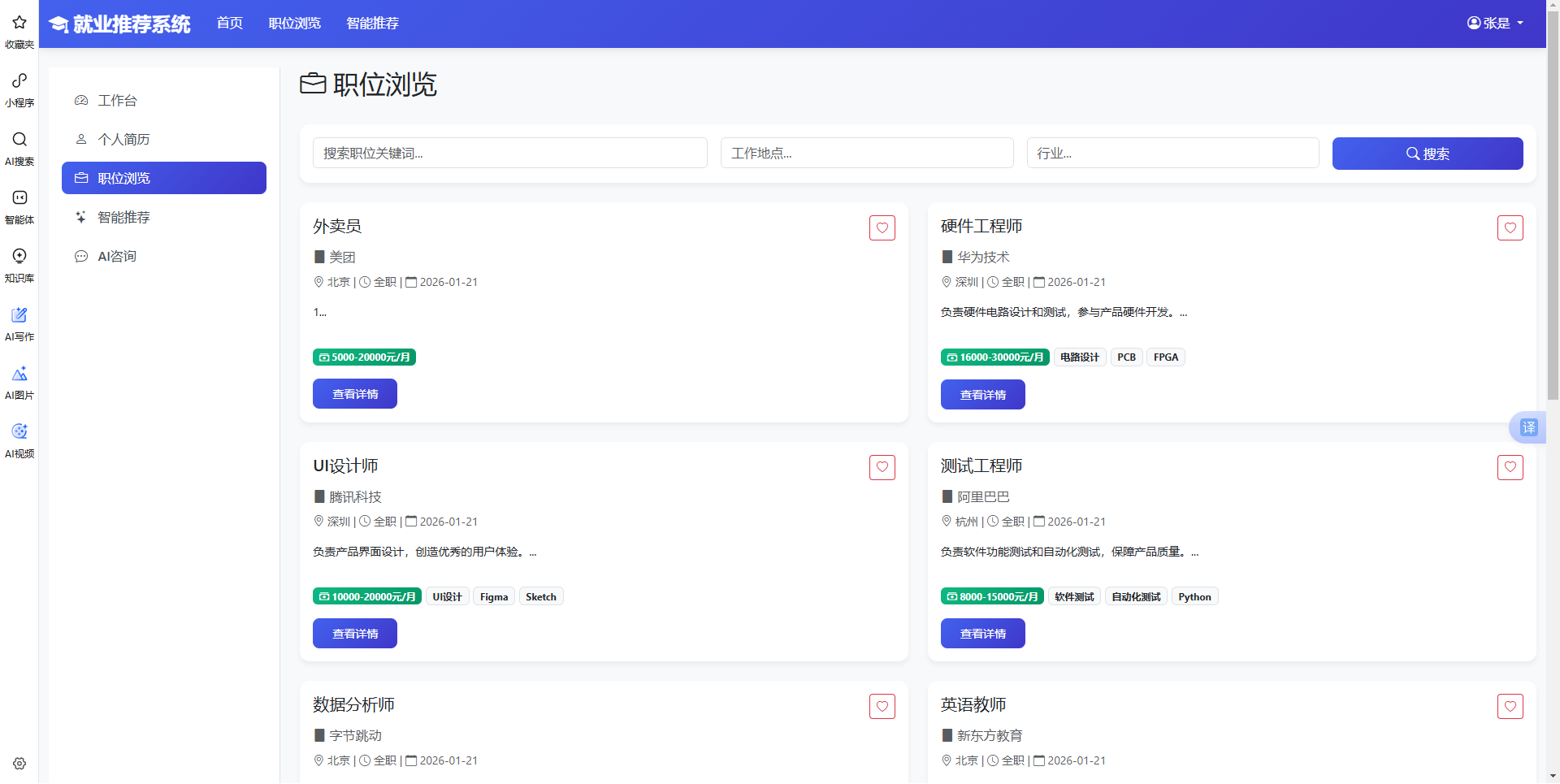
Task: Select 工作台 in the sidebar
Action: point(164,101)
